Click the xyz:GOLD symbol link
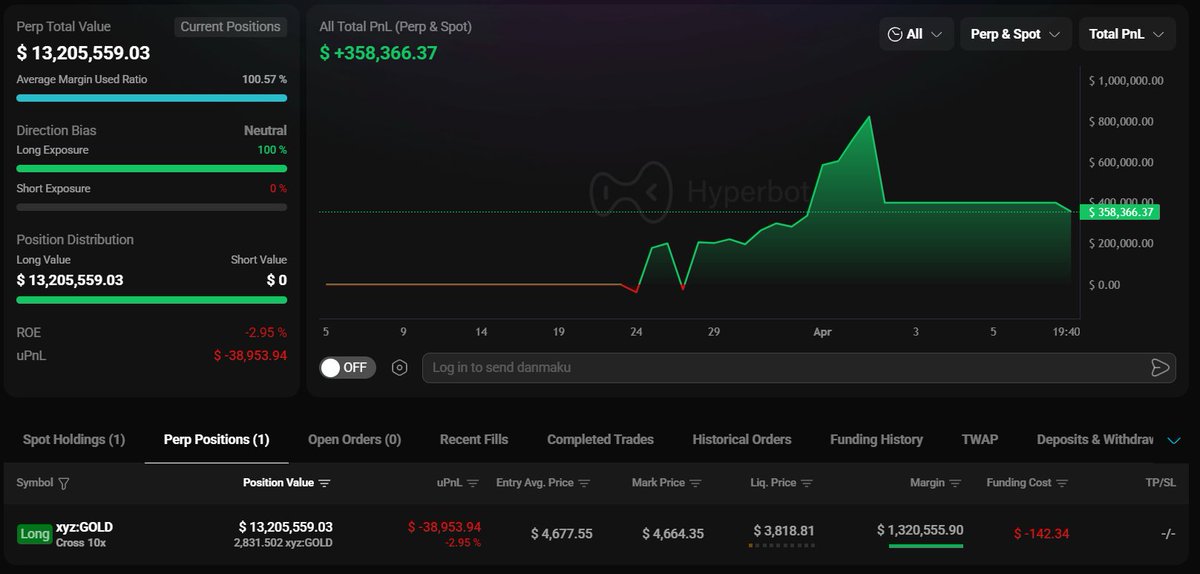The image size is (1200, 574). tap(83, 527)
